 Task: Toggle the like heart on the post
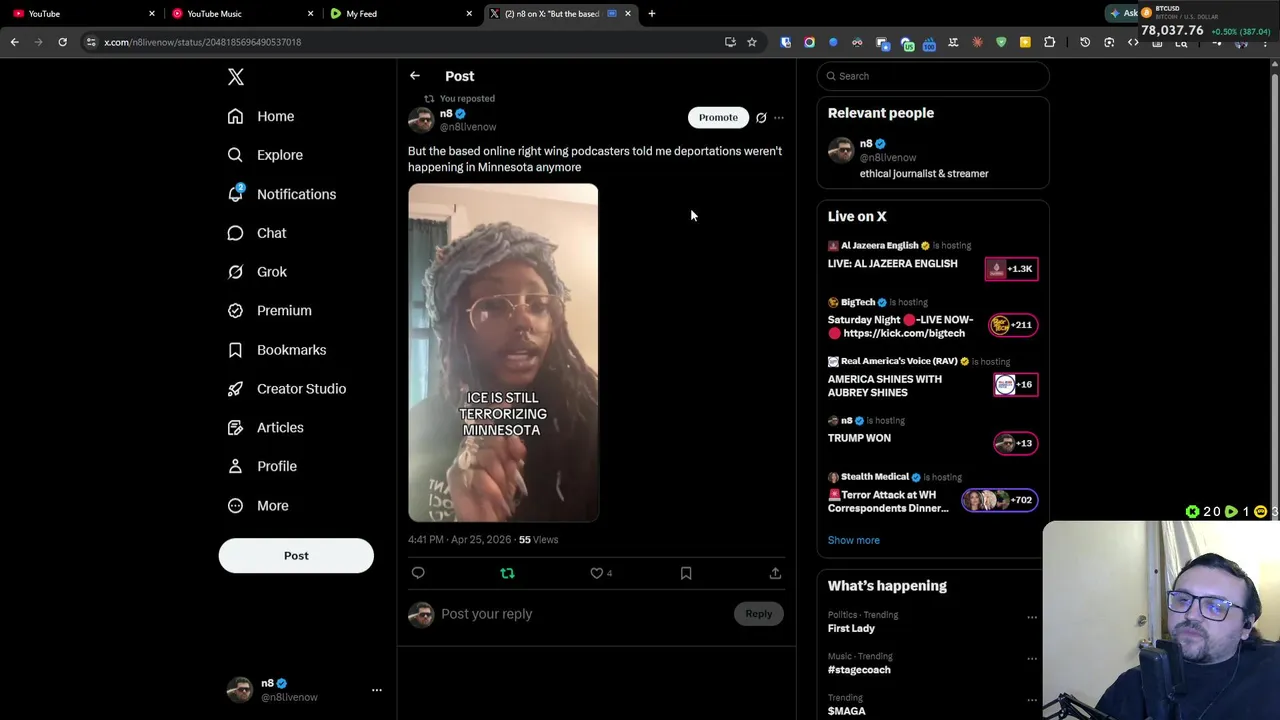(597, 573)
